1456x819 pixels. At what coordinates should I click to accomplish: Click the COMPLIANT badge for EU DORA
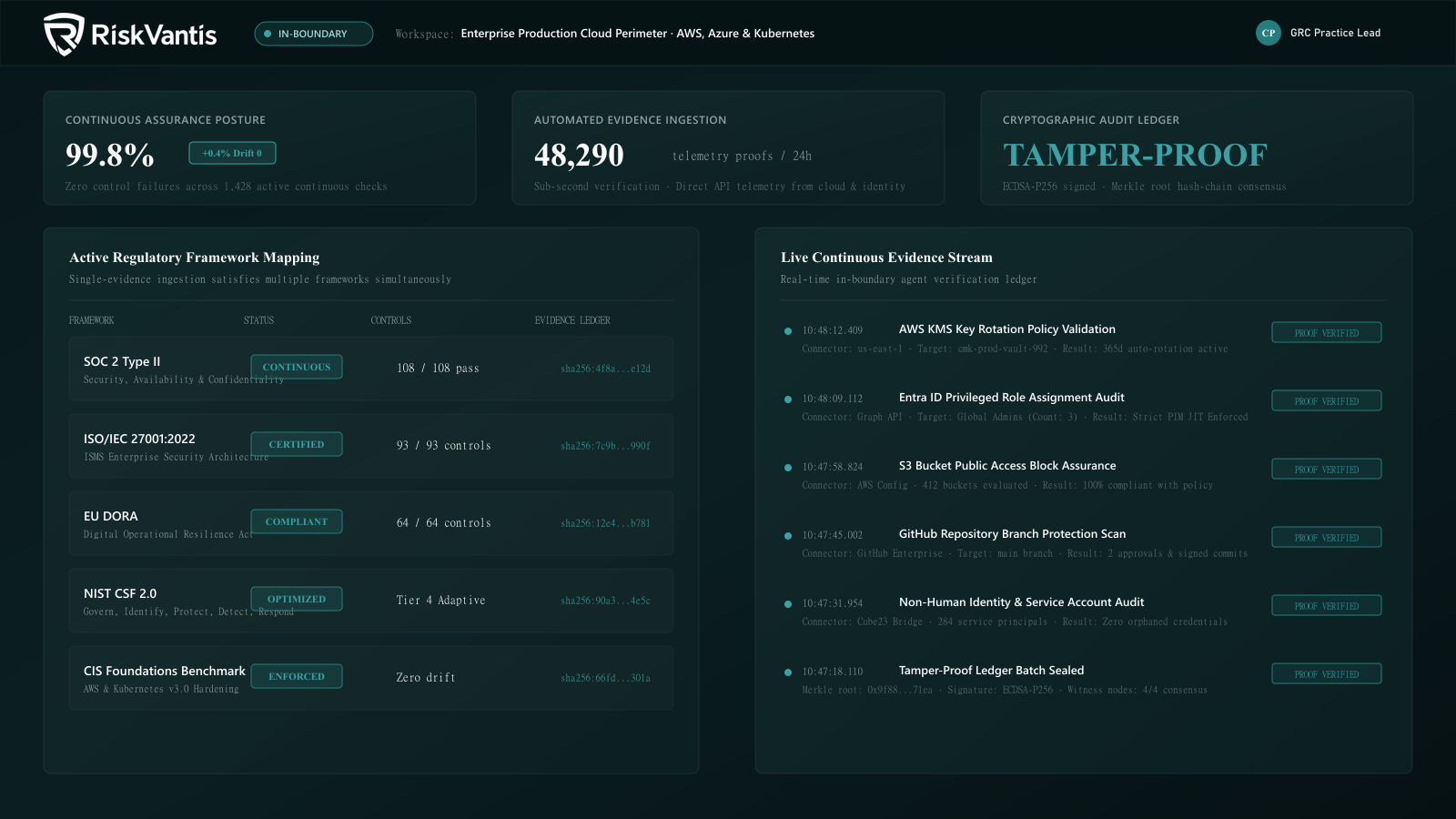point(297,521)
